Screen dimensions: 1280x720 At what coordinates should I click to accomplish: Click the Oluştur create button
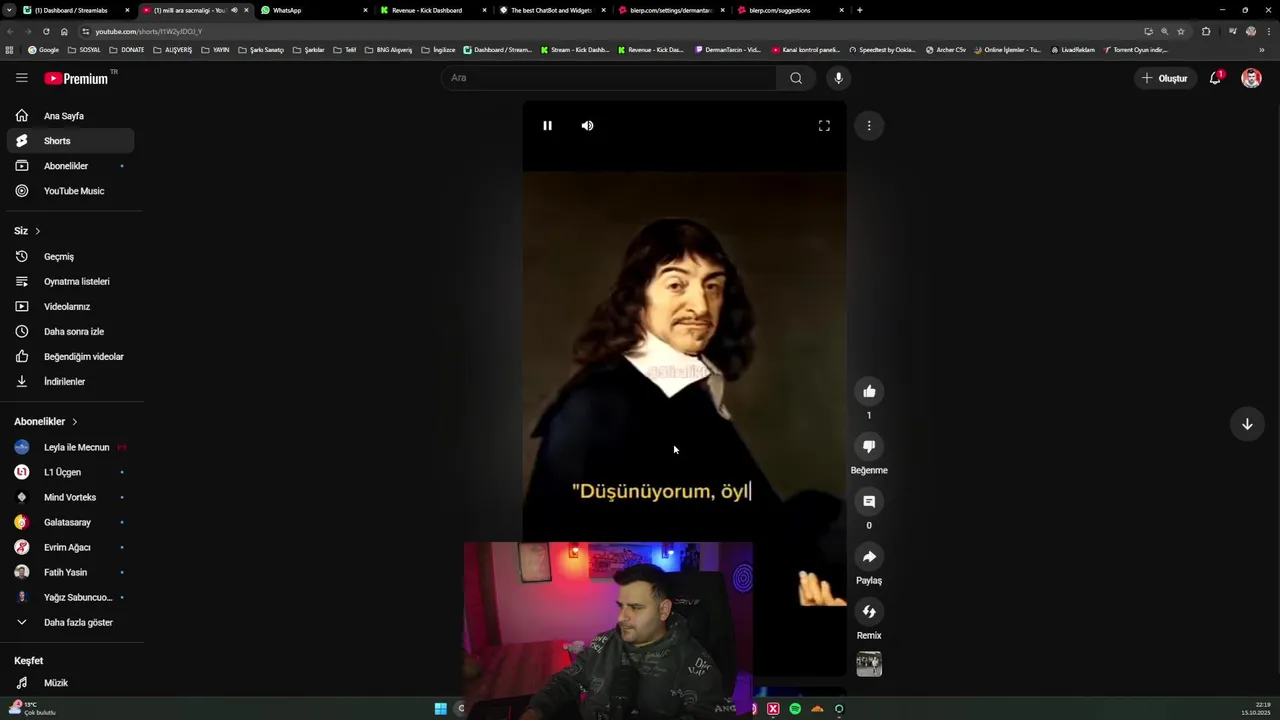coord(1165,78)
